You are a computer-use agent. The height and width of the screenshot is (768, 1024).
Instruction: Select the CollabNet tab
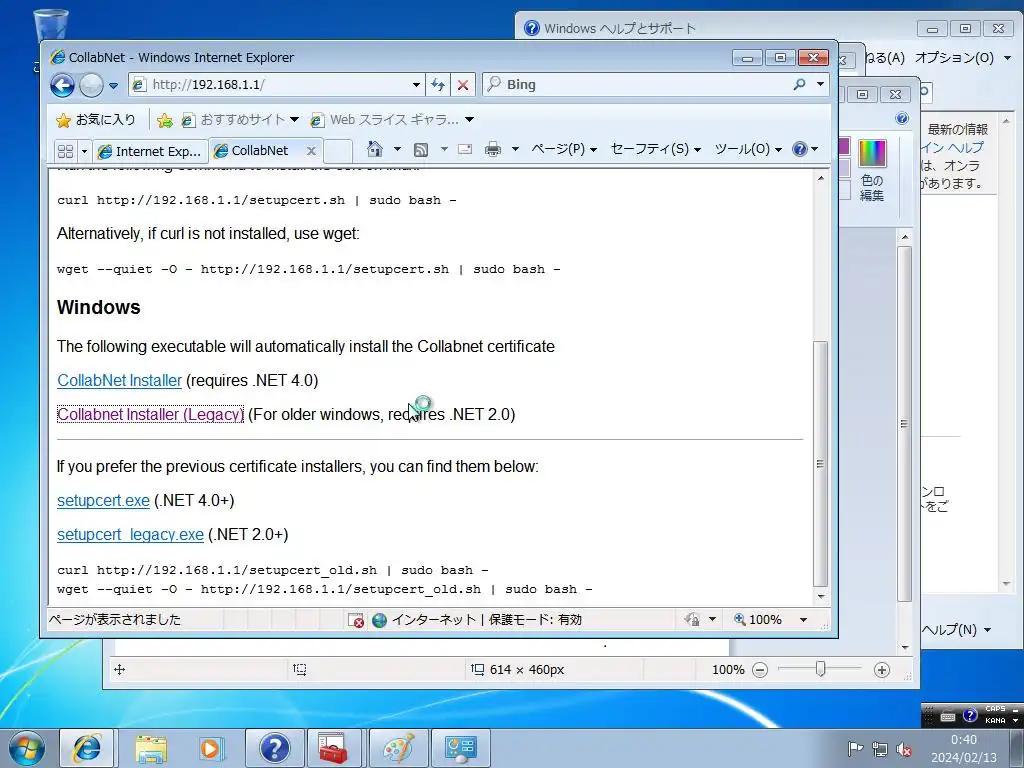point(260,151)
